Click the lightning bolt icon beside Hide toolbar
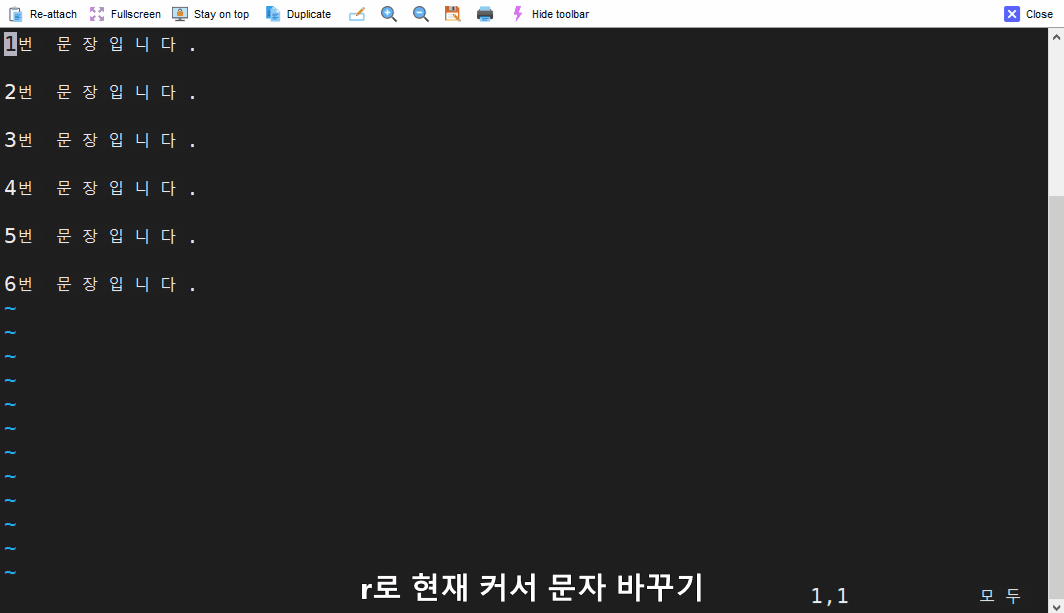1064x613 pixels. [x=518, y=14]
